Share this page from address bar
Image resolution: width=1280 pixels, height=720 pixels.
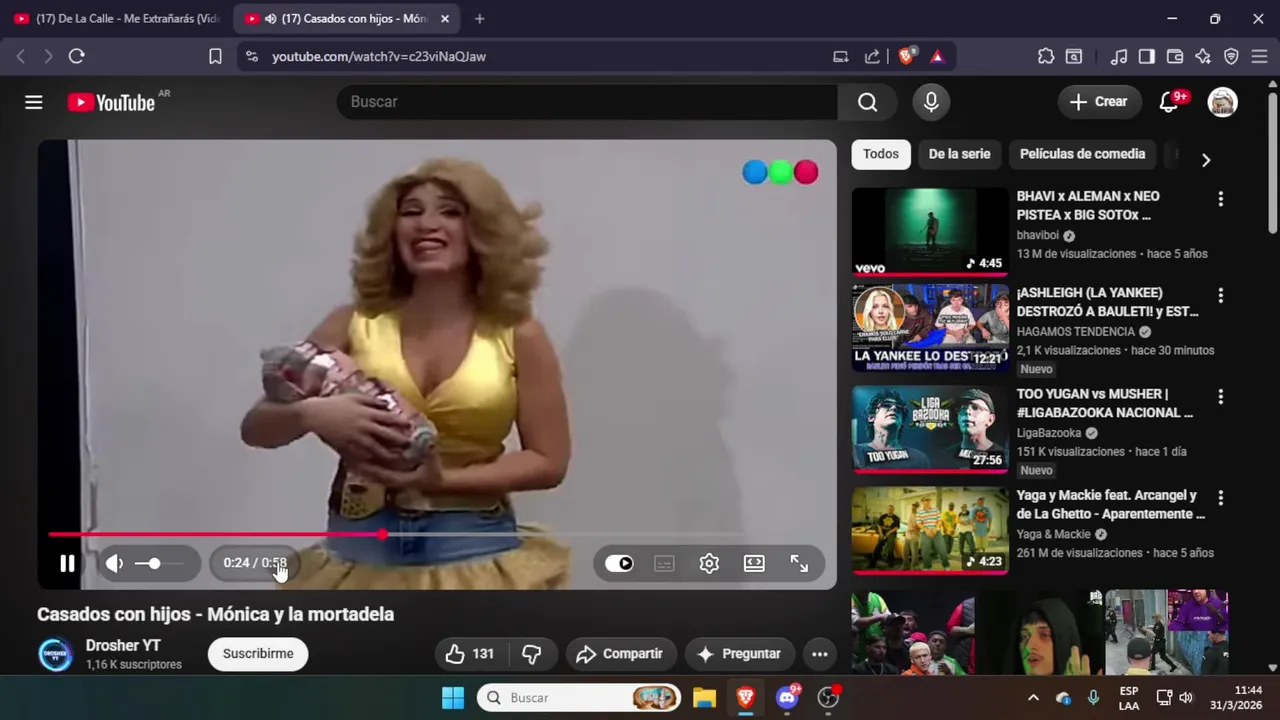pos(872,56)
